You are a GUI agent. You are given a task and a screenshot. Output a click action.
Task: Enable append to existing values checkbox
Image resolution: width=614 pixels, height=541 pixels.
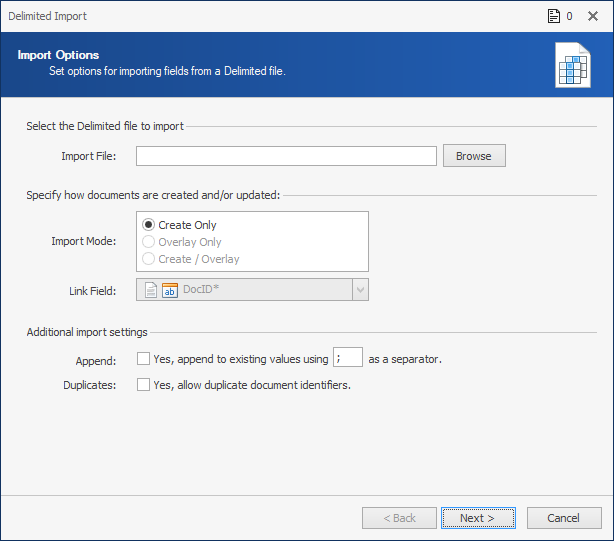coord(143,359)
